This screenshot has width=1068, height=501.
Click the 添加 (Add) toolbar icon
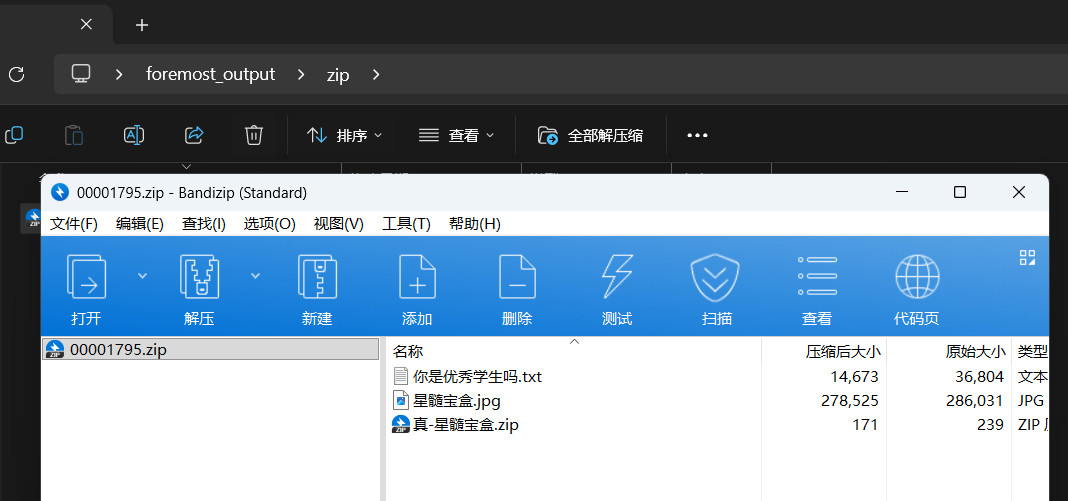pos(417,276)
